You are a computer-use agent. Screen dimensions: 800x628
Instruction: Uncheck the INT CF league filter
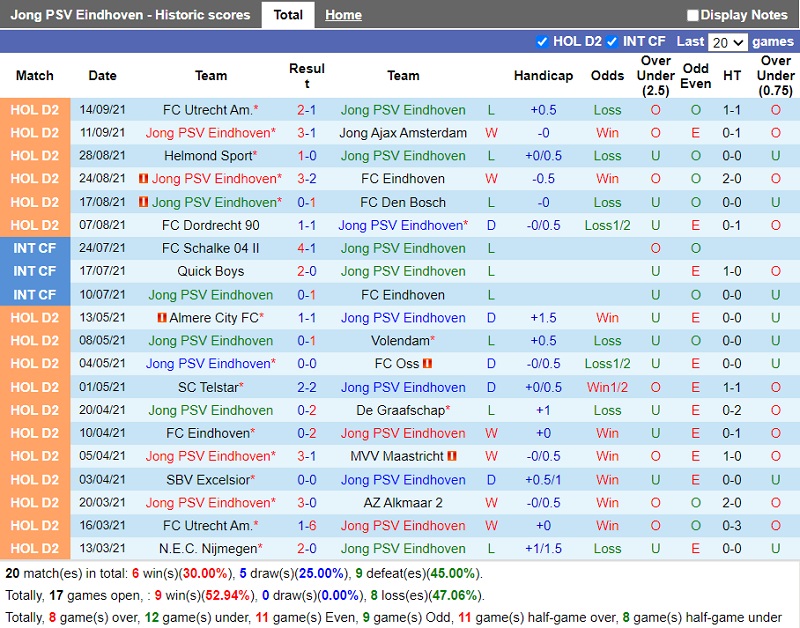pos(612,42)
